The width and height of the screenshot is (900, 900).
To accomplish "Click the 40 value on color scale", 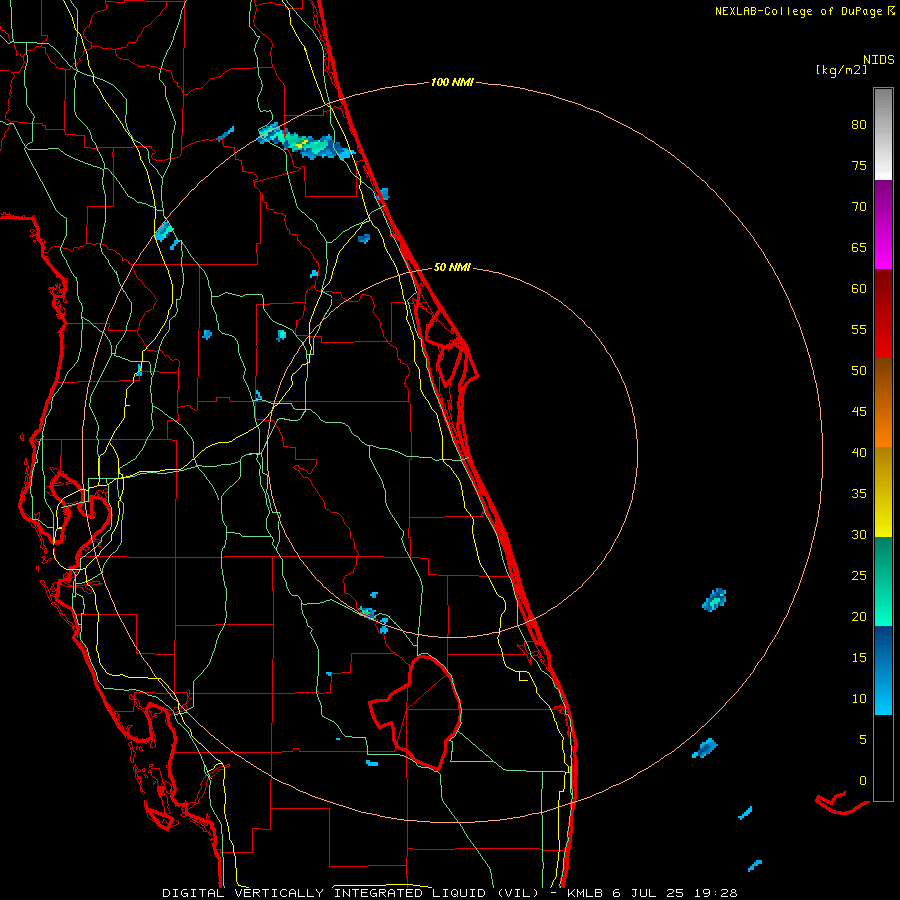I will tap(859, 453).
